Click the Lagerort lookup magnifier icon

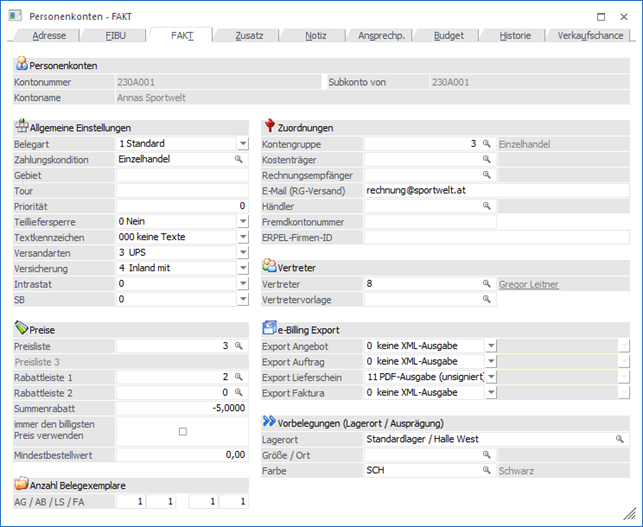click(621, 438)
